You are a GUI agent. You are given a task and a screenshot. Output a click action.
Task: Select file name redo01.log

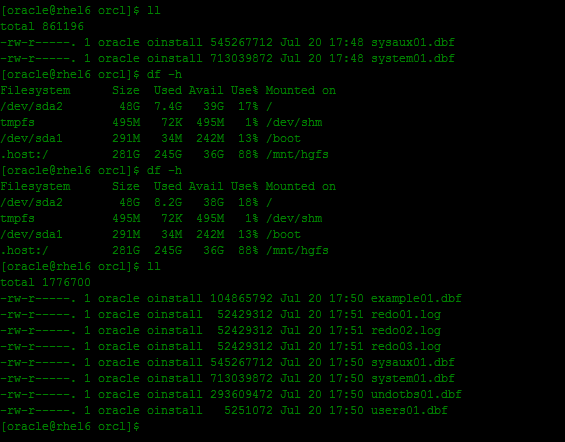(x=406, y=314)
